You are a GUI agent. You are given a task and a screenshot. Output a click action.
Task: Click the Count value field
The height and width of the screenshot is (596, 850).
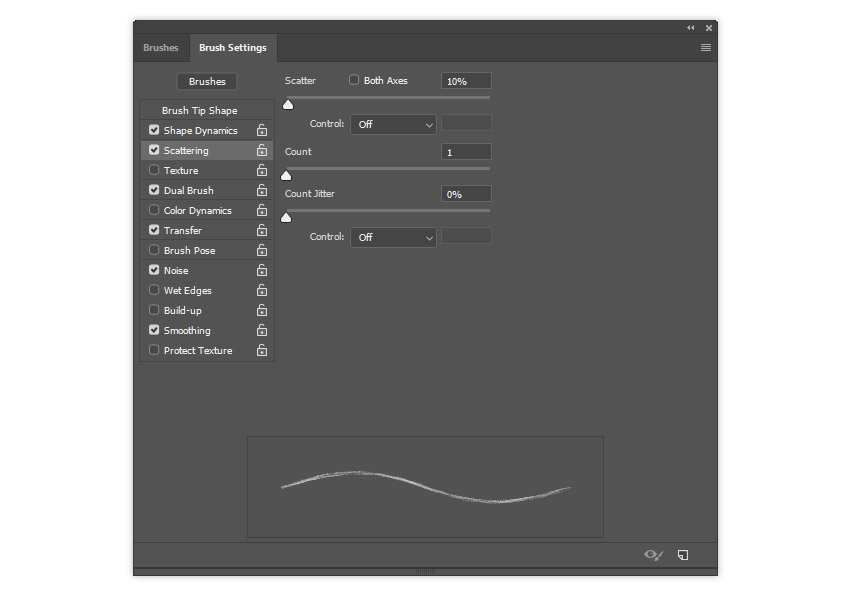[466, 152]
